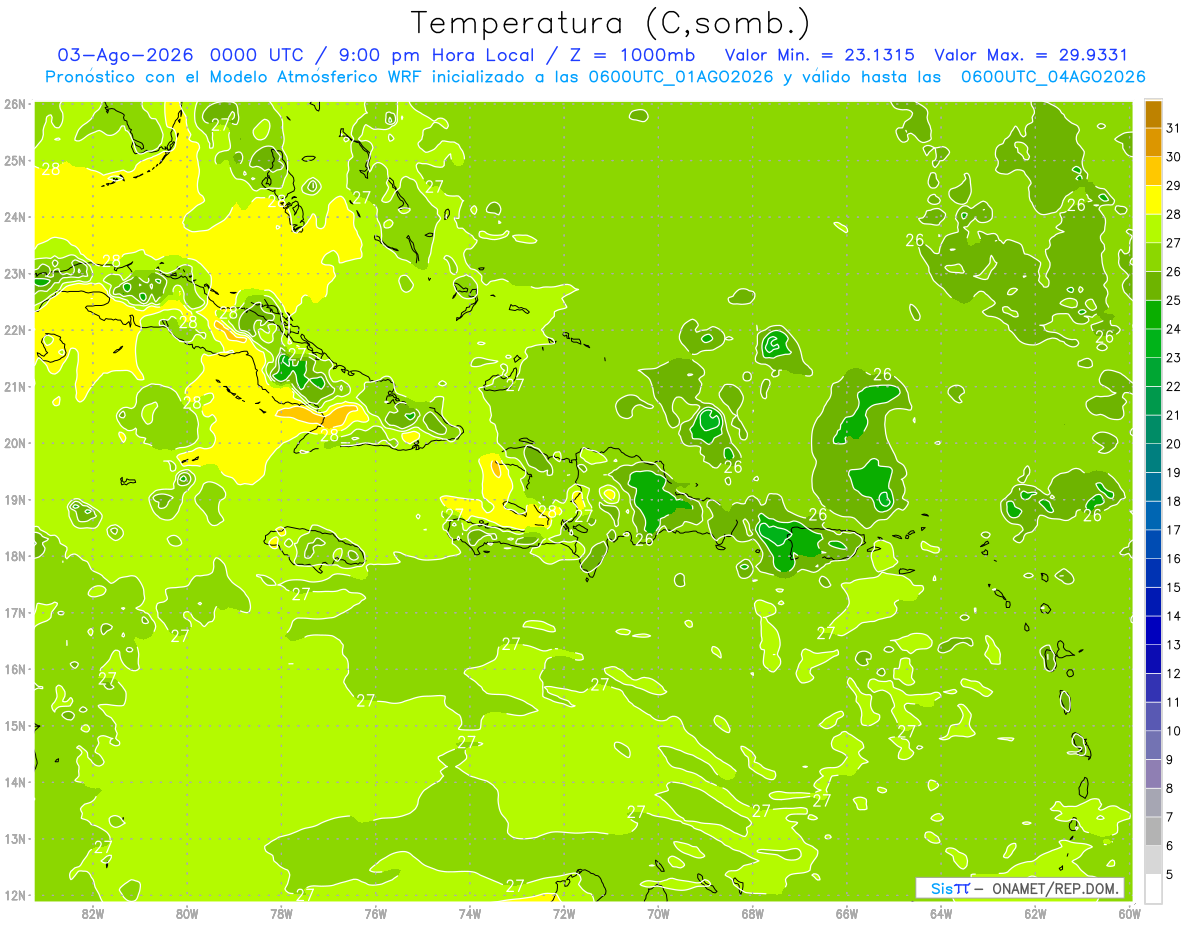
Task: Click the '0000 UTC' time text
Action: coord(258,55)
